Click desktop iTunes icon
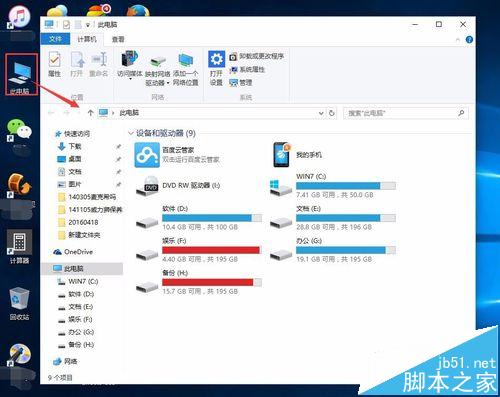This screenshot has height=397, width=500. [19, 18]
